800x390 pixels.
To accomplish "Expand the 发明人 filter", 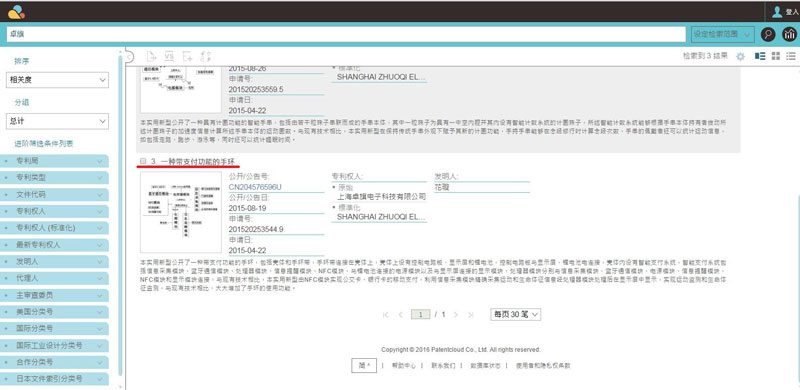I will pos(55,261).
